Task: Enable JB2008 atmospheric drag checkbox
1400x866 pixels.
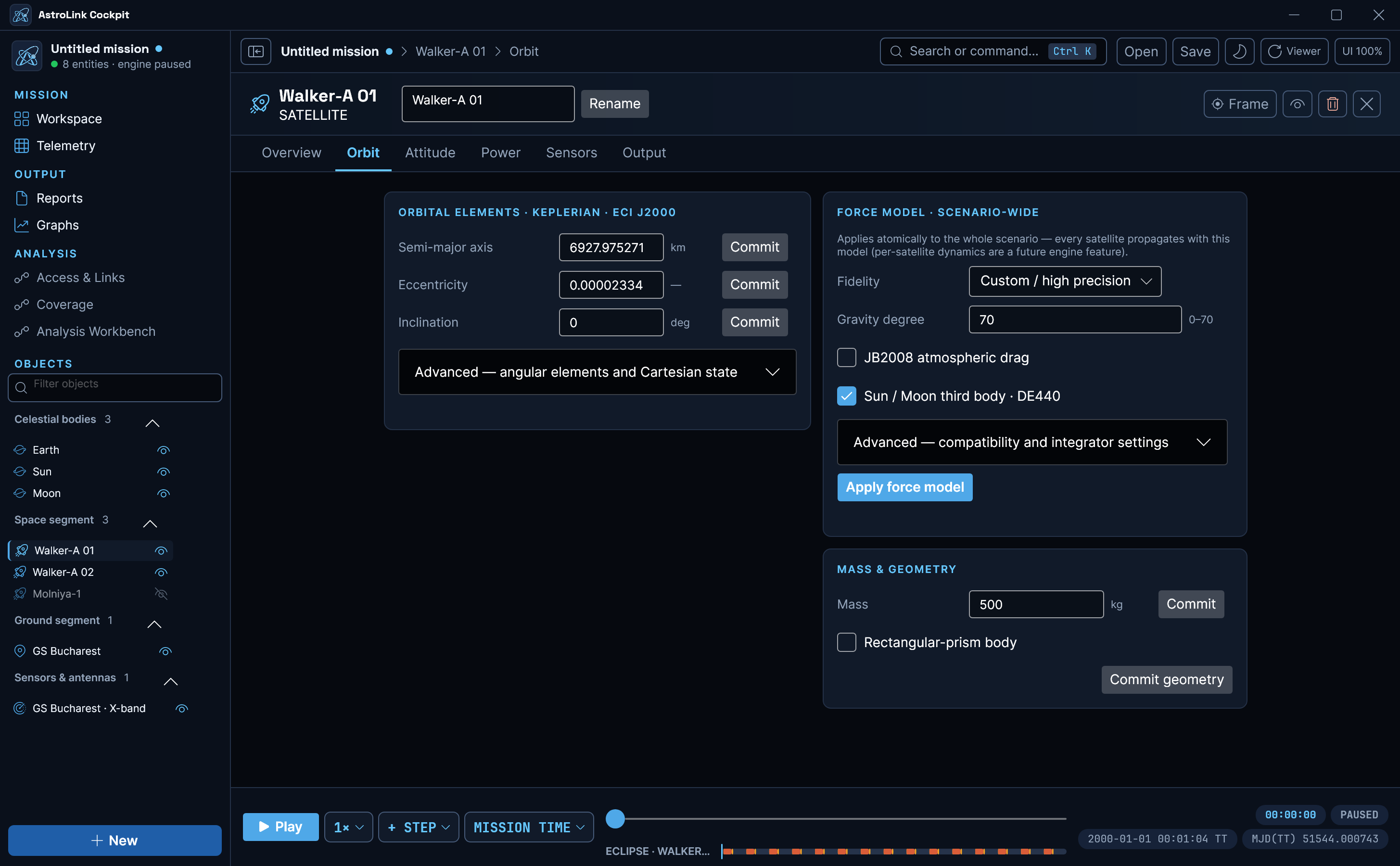Action: [x=846, y=357]
